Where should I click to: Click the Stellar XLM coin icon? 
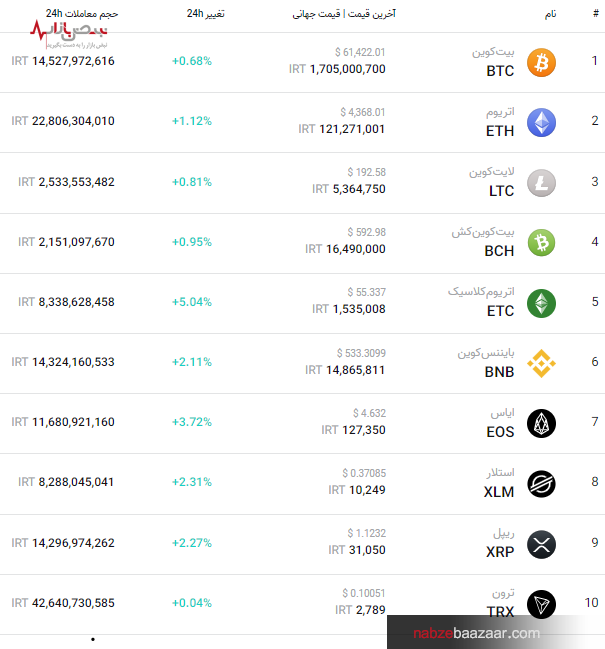coord(541,483)
